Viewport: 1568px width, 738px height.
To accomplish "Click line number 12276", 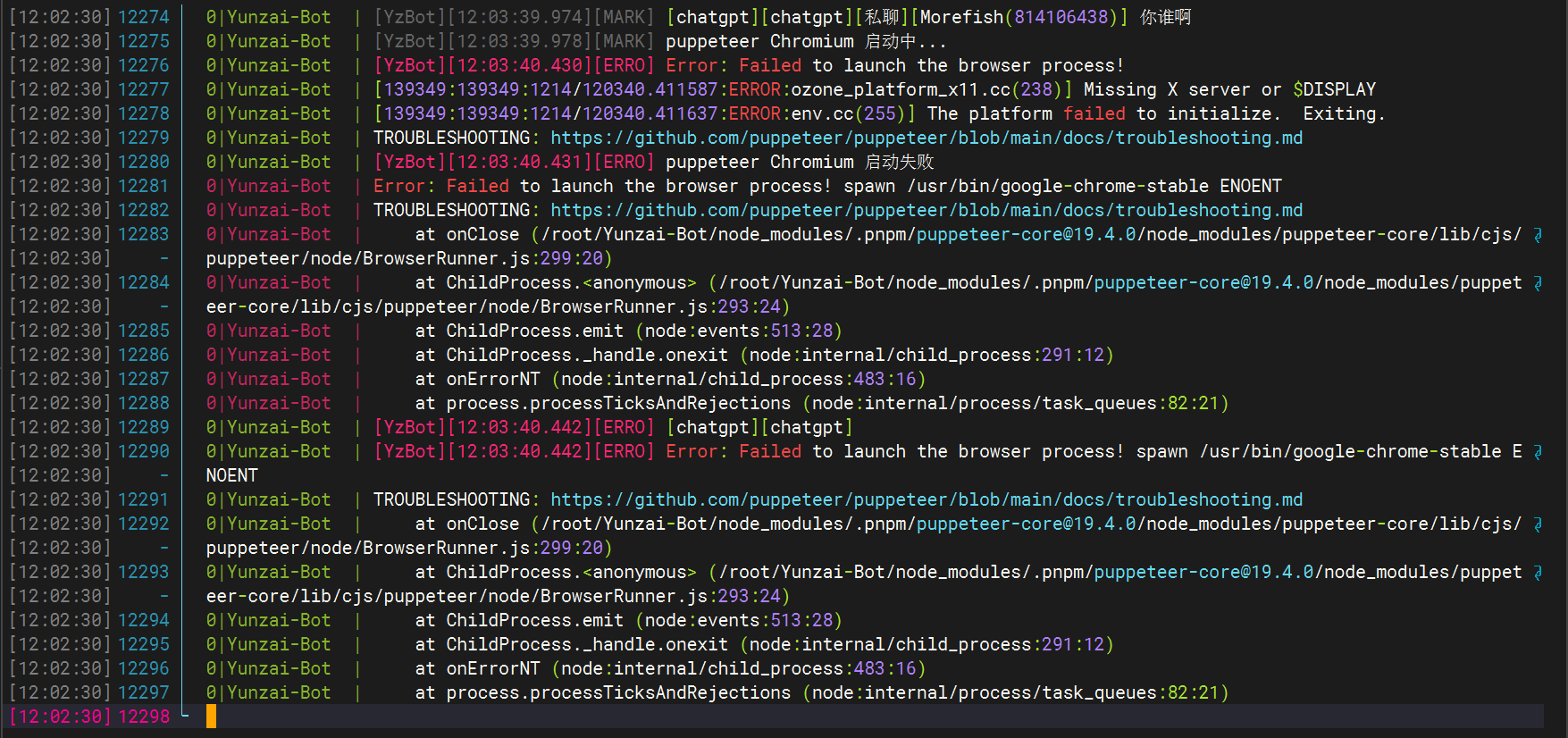I will [x=144, y=65].
